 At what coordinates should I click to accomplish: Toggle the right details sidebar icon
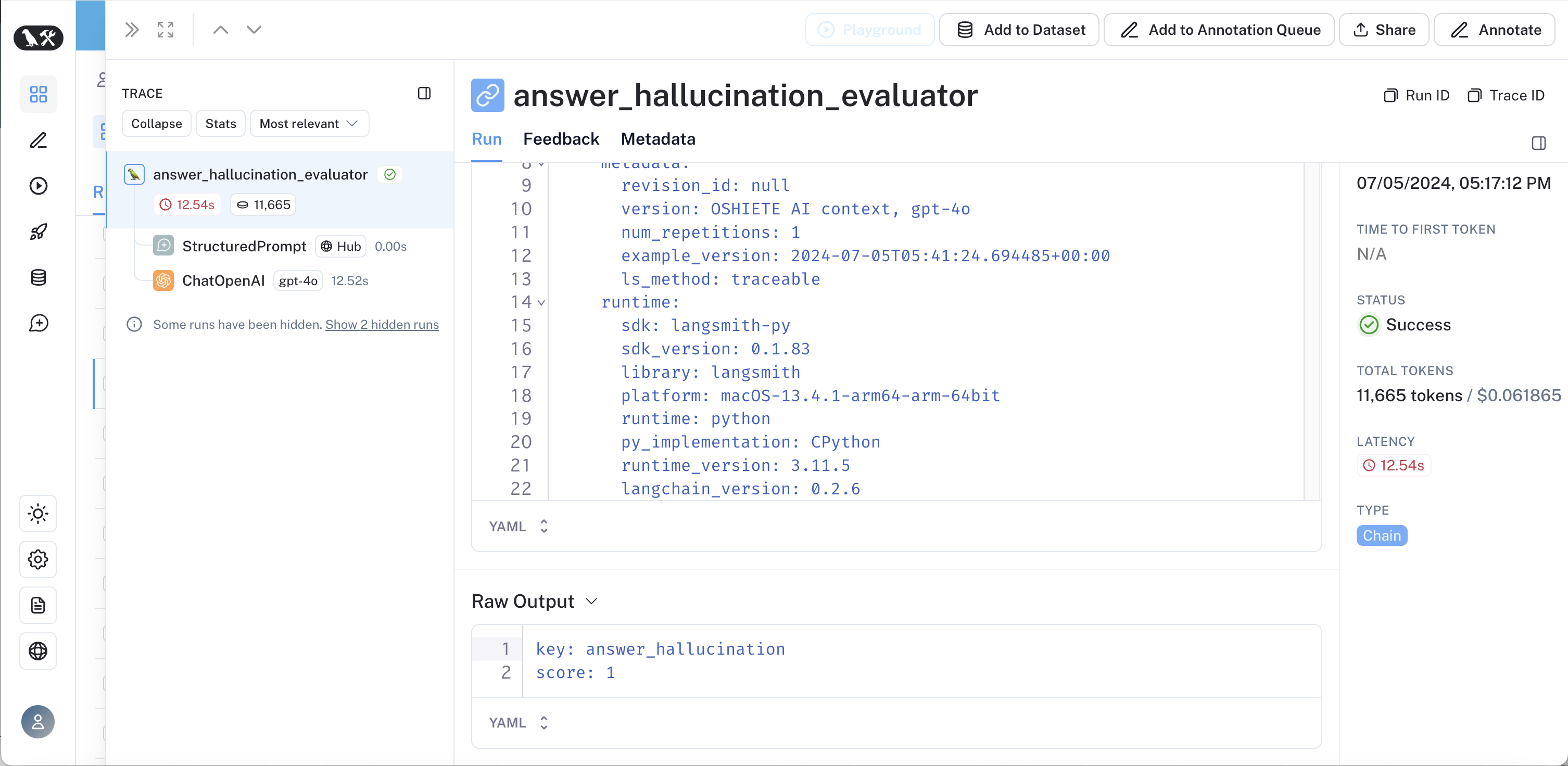coord(1538,143)
